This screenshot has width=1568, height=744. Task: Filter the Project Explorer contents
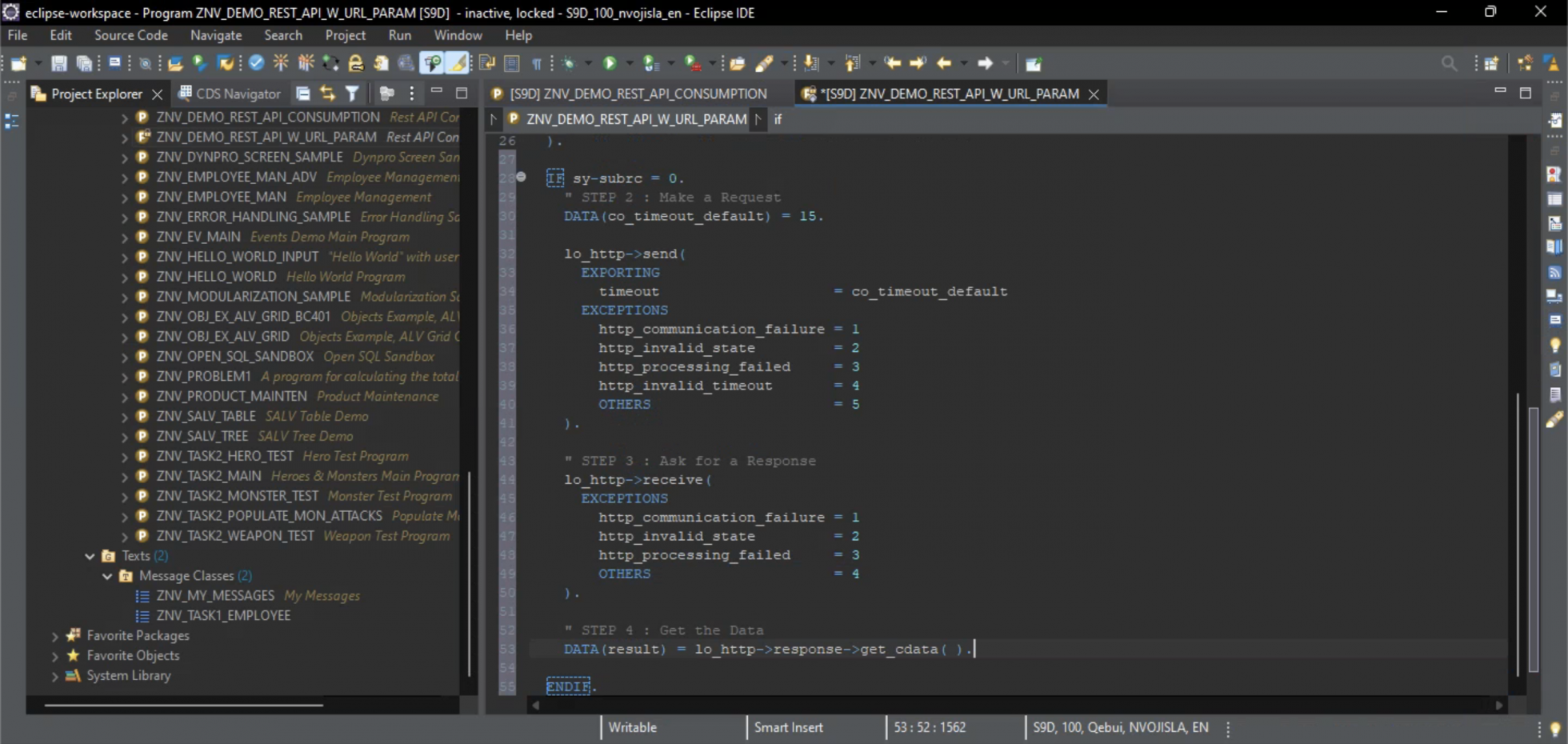pyautogui.click(x=352, y=94)
